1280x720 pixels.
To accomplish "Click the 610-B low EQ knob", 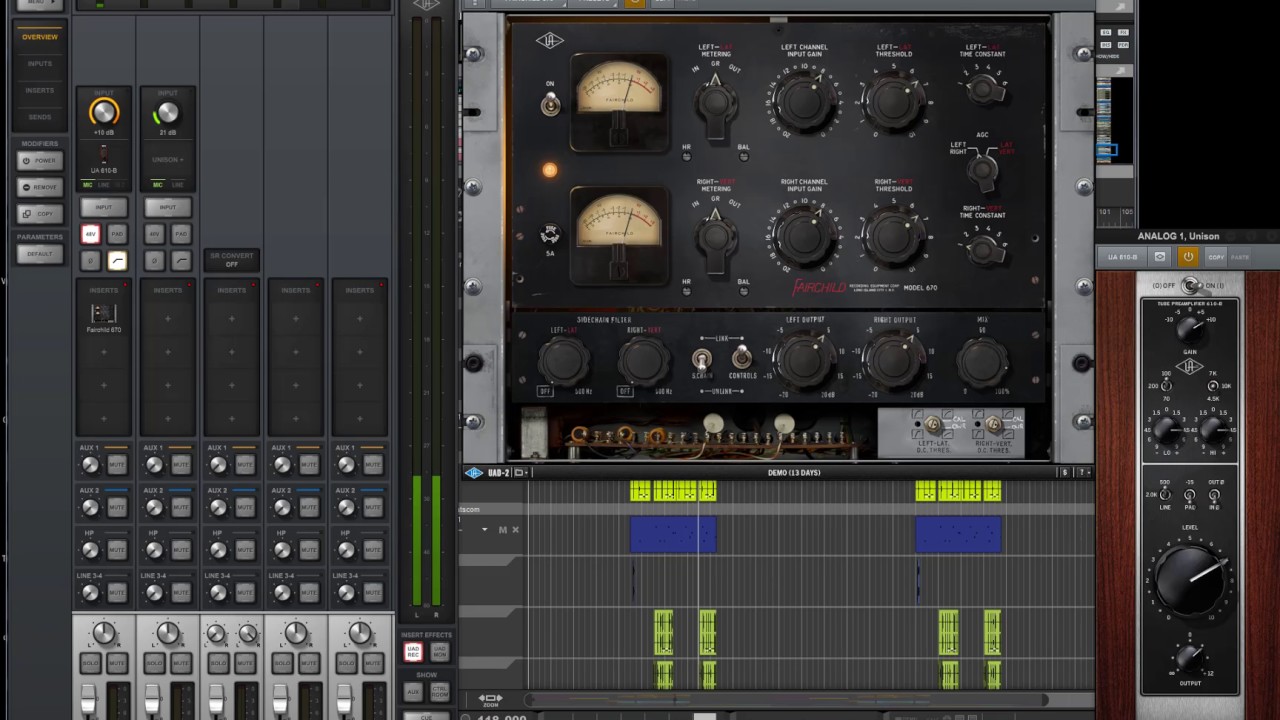I will [x=1165, y=430].
